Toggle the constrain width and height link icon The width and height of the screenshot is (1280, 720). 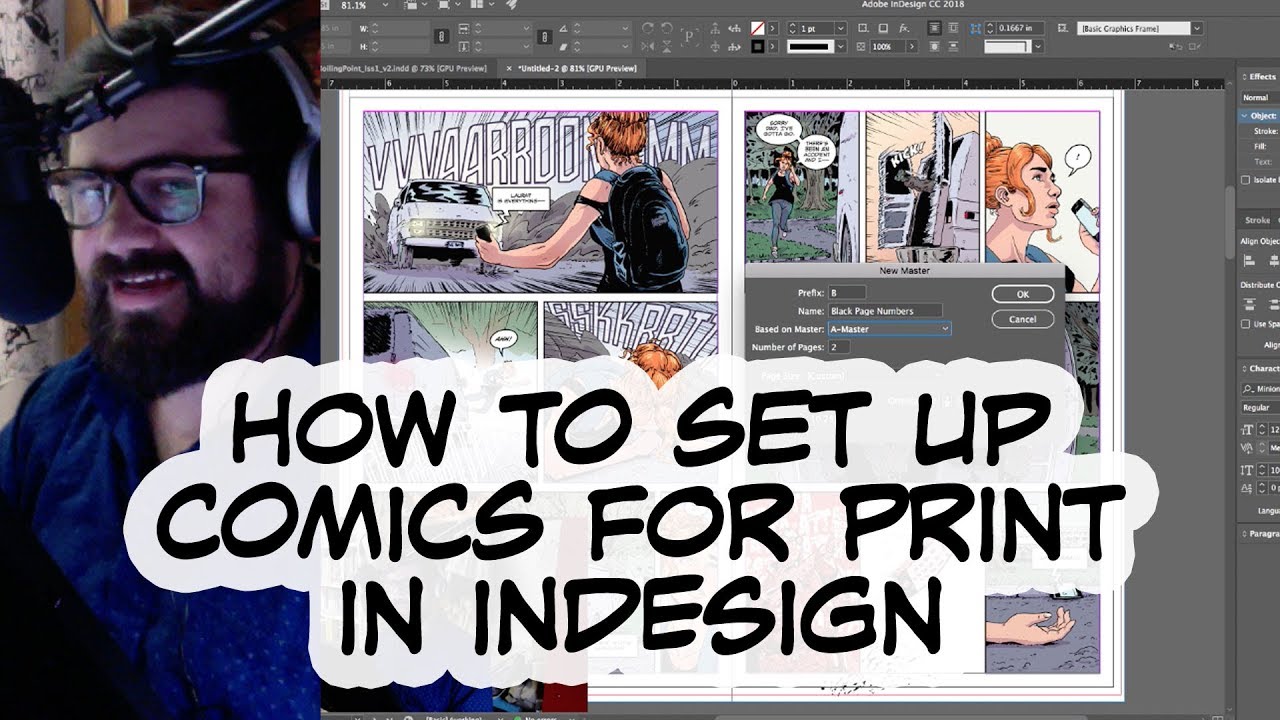click(441, 36)
